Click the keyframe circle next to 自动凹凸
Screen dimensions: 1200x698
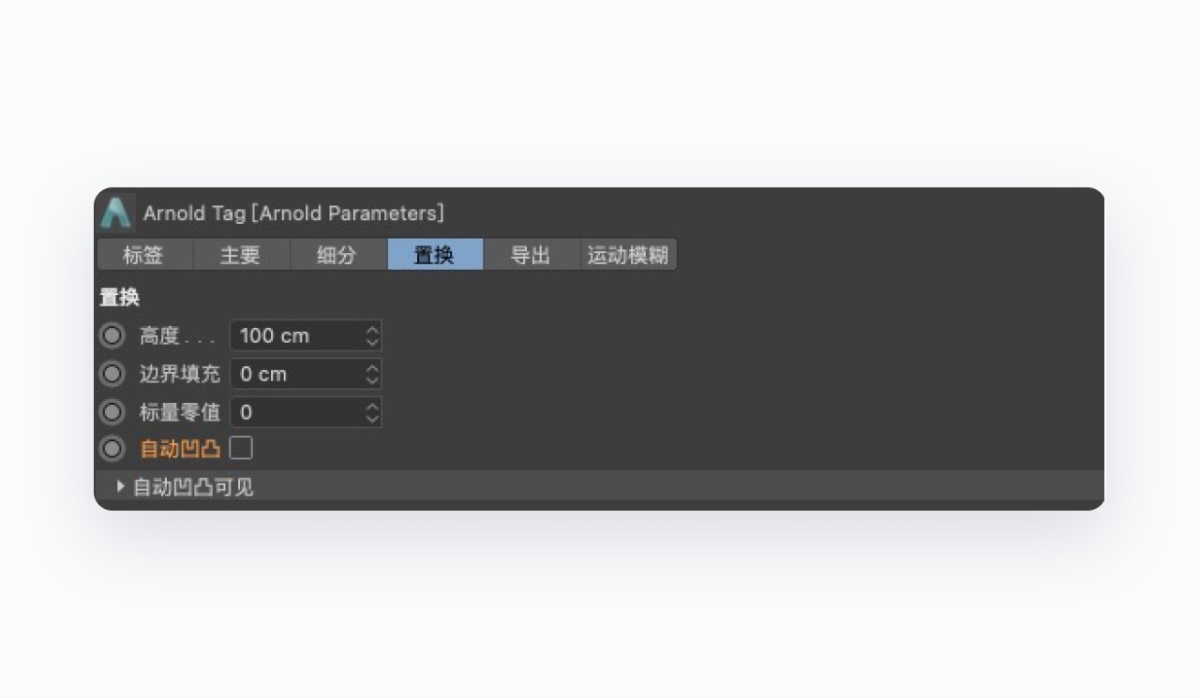point(112,448)
